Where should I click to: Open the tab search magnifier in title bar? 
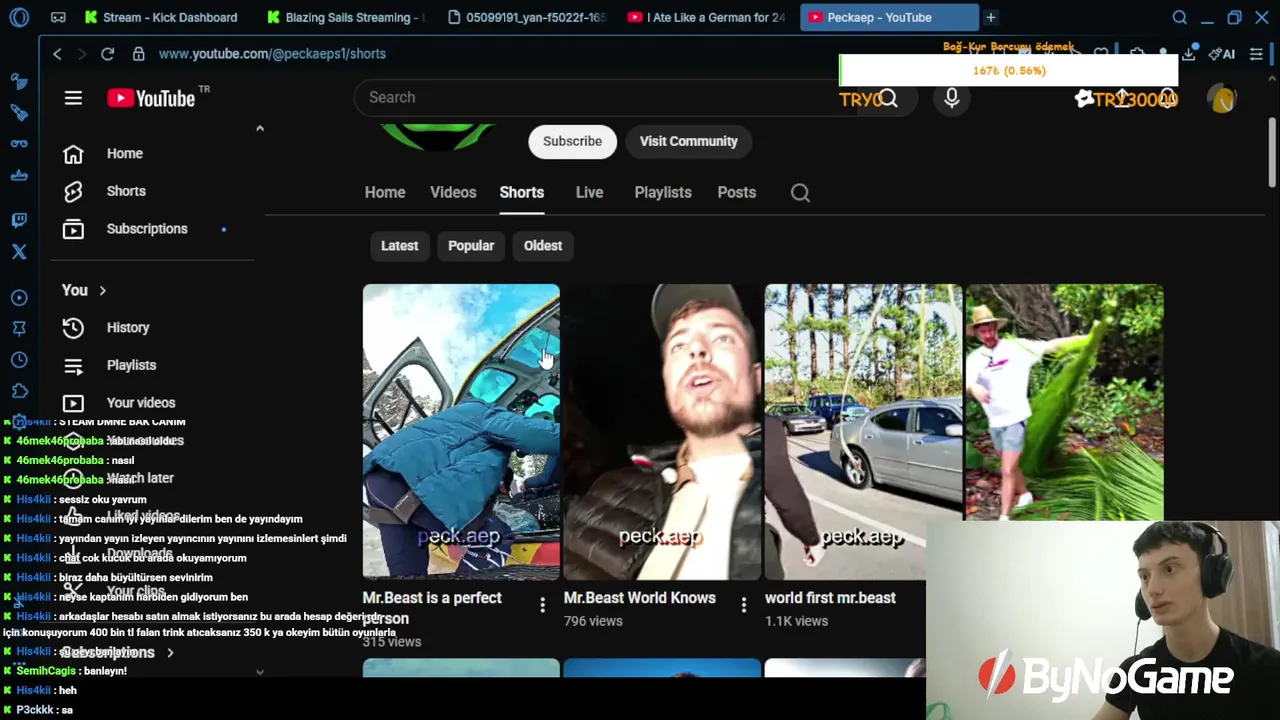point(1179,17)
